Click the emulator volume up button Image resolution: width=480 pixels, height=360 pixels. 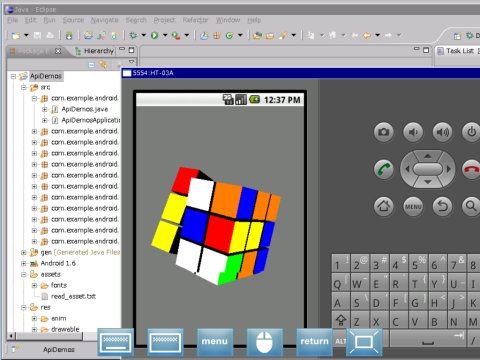coord(442,132)
